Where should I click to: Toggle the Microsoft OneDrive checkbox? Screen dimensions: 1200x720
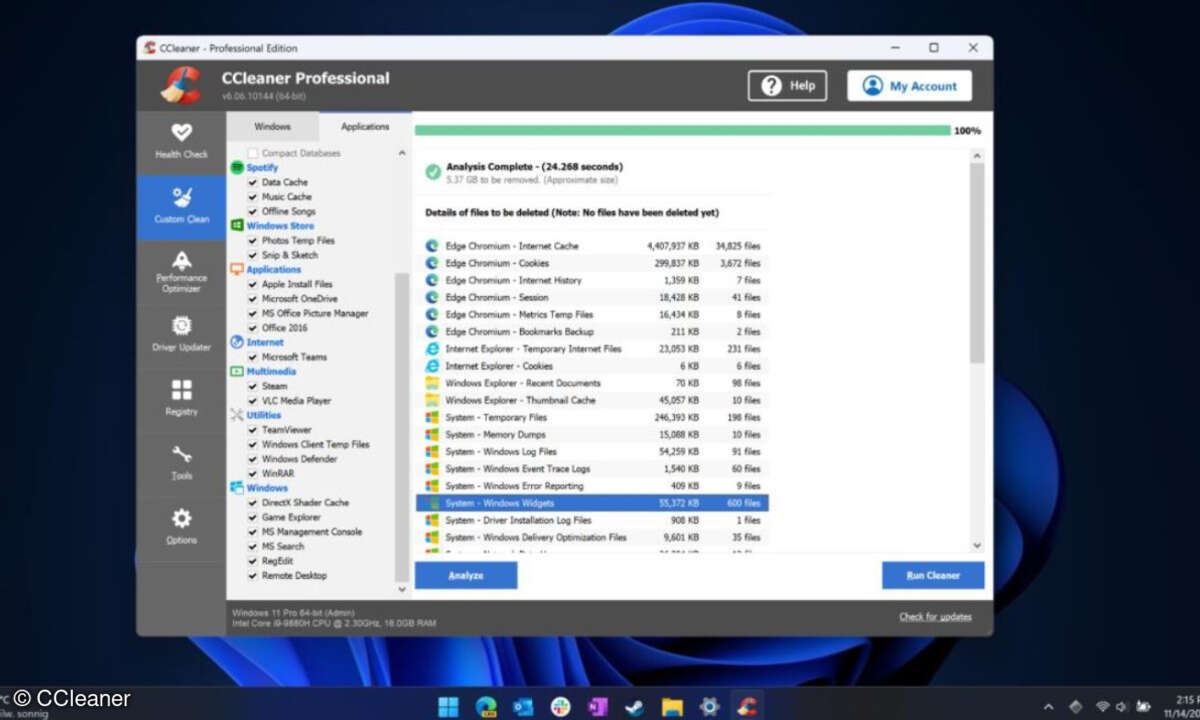tap(252, 299)
